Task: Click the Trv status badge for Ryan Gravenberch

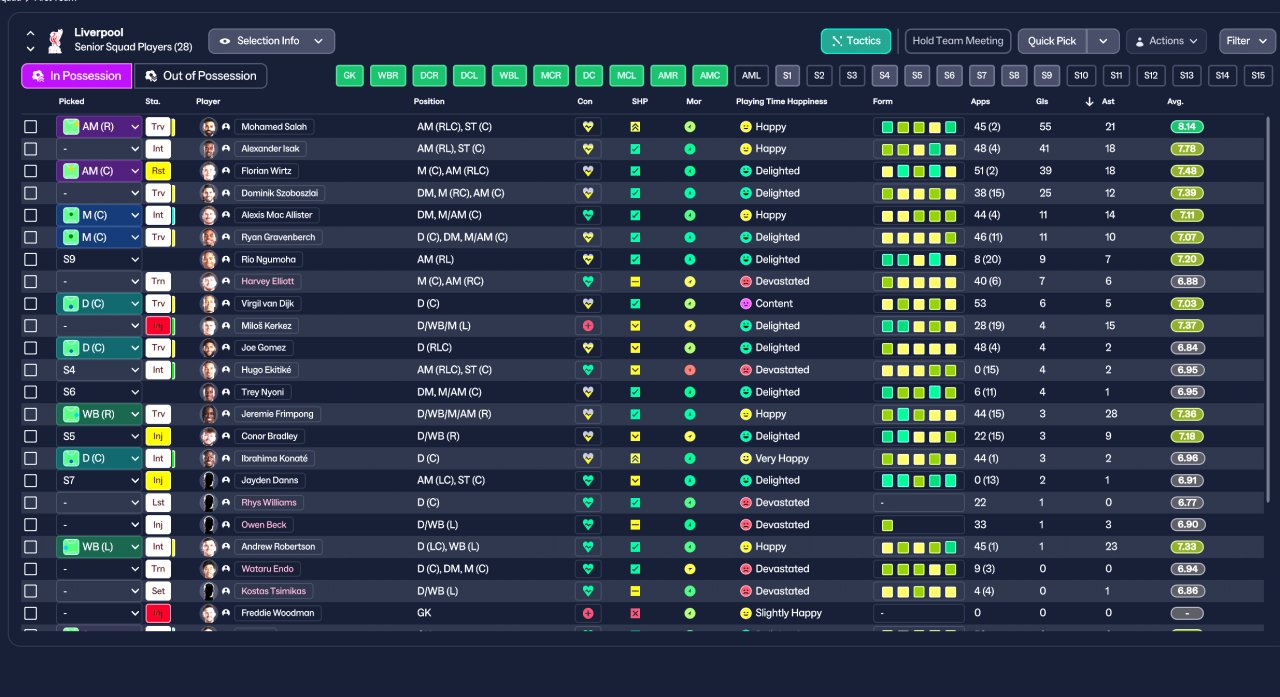Action: click(158, 238)
